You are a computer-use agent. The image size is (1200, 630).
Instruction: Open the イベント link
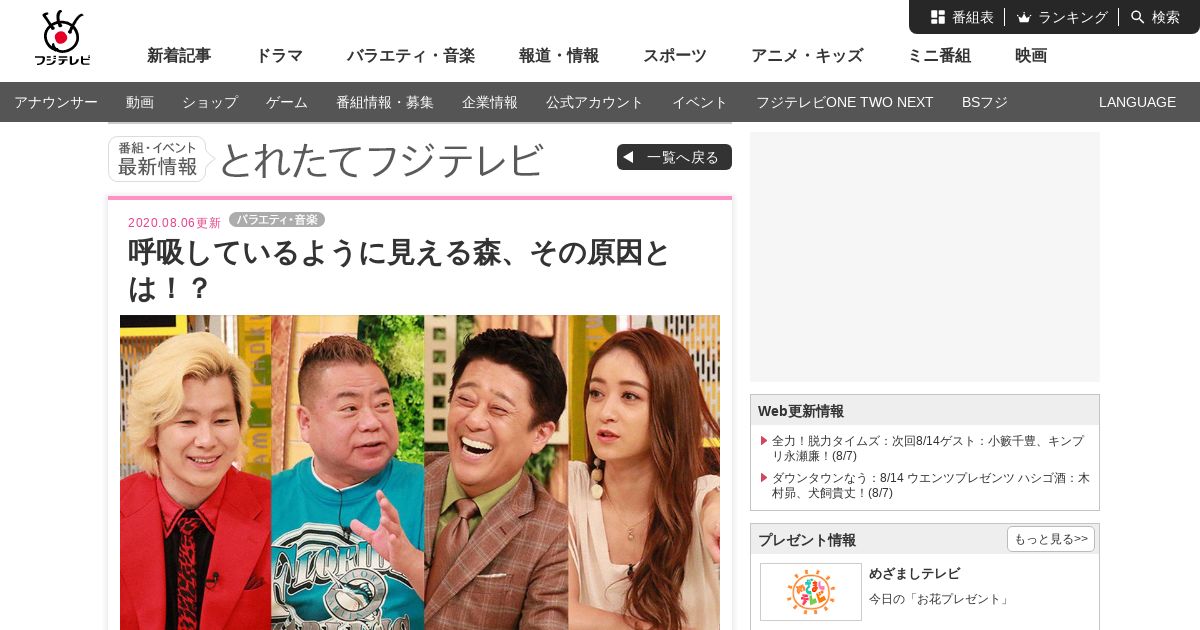click(700, 102)
